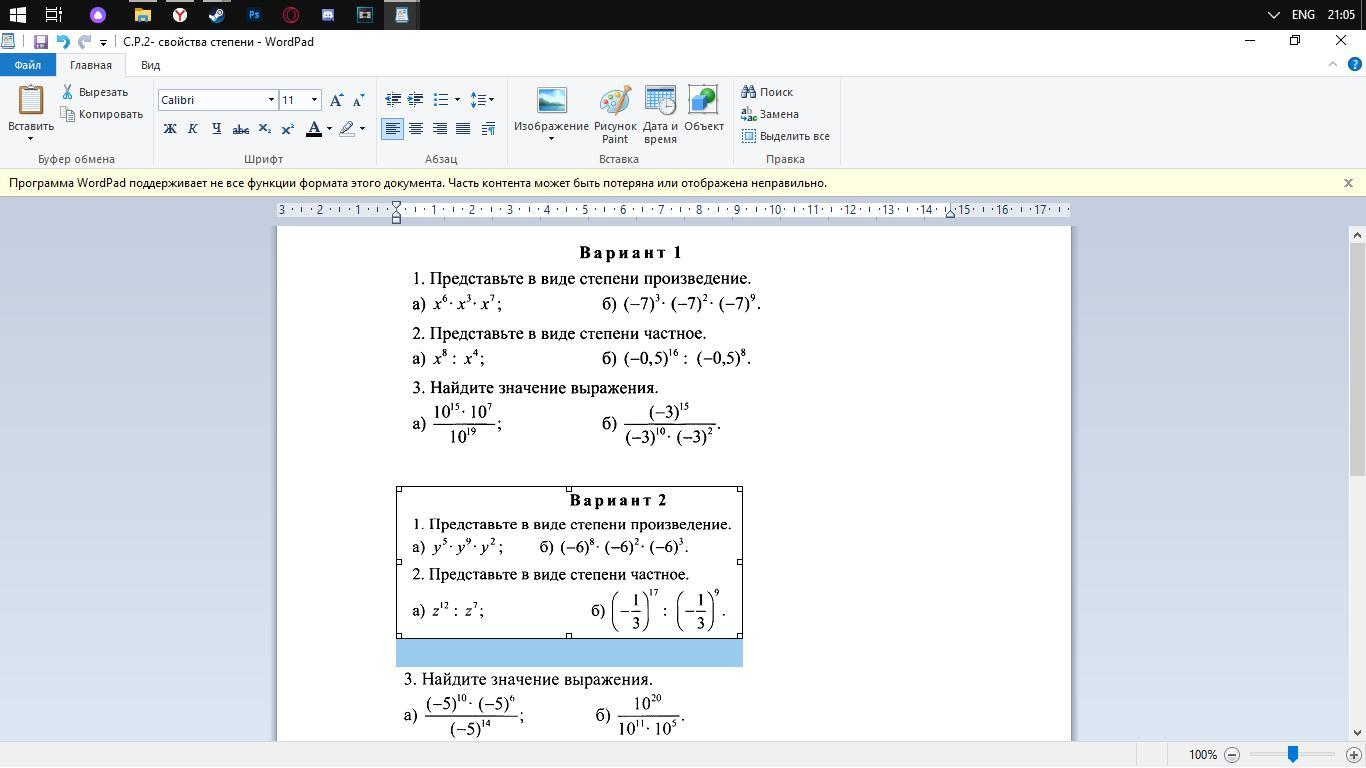Toggle bold formatting
1366x768 pixels.
pos(170,129)
